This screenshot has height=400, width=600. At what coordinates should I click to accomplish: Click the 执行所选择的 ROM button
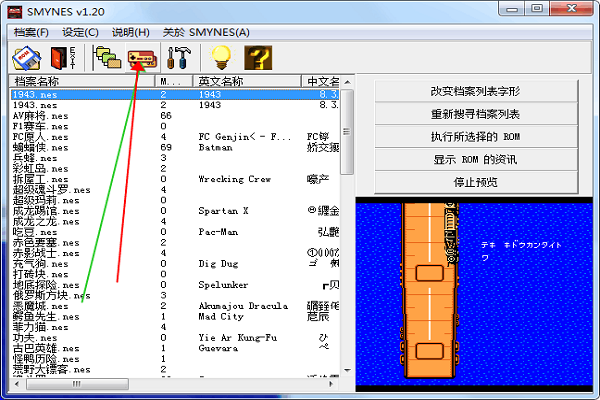(x=476, y=137)
